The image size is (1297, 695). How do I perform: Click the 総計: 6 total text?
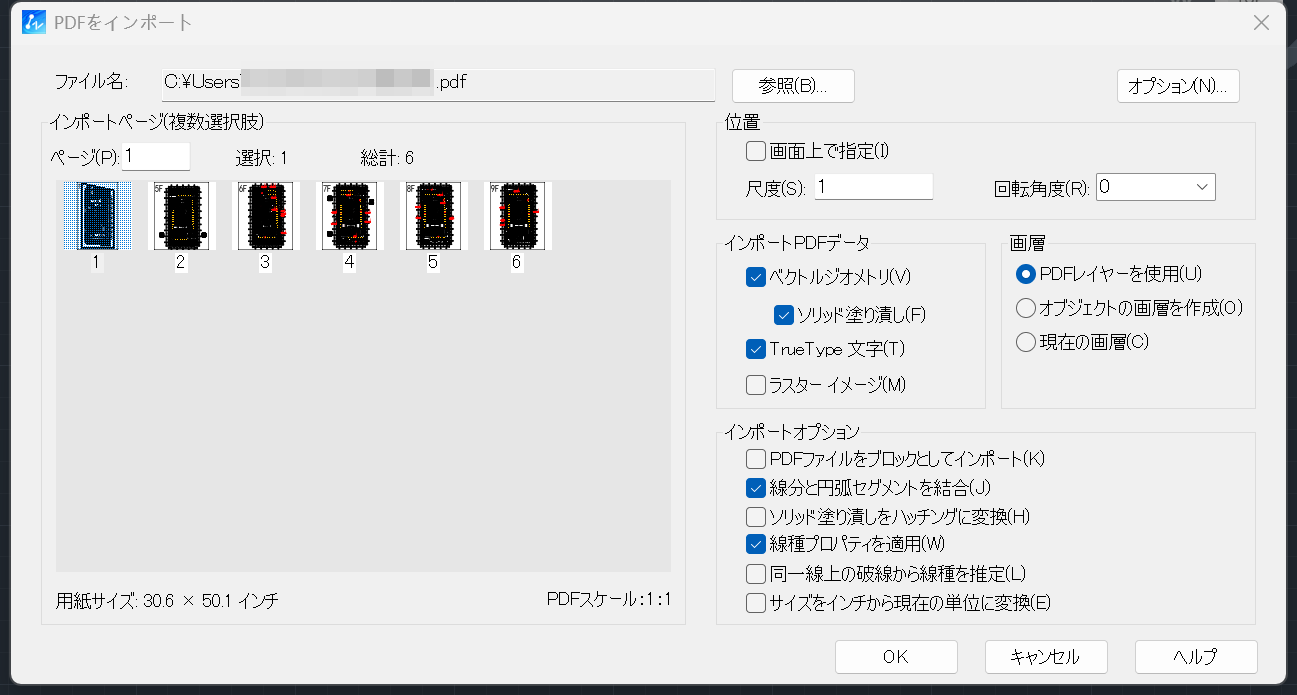387,158
